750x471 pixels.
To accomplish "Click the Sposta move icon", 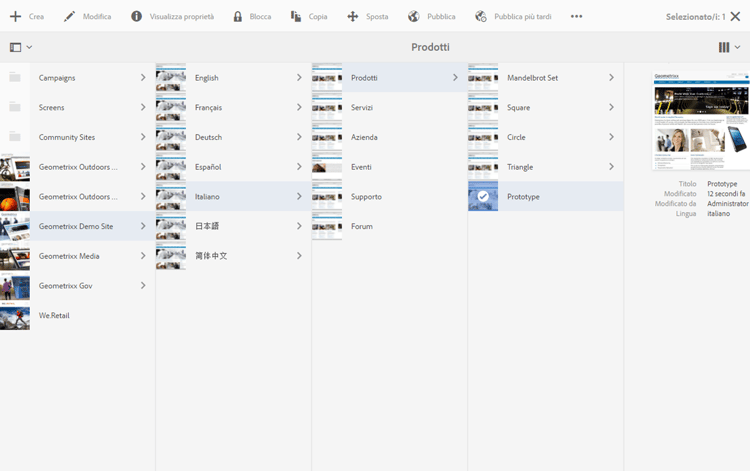I will 353,16.
